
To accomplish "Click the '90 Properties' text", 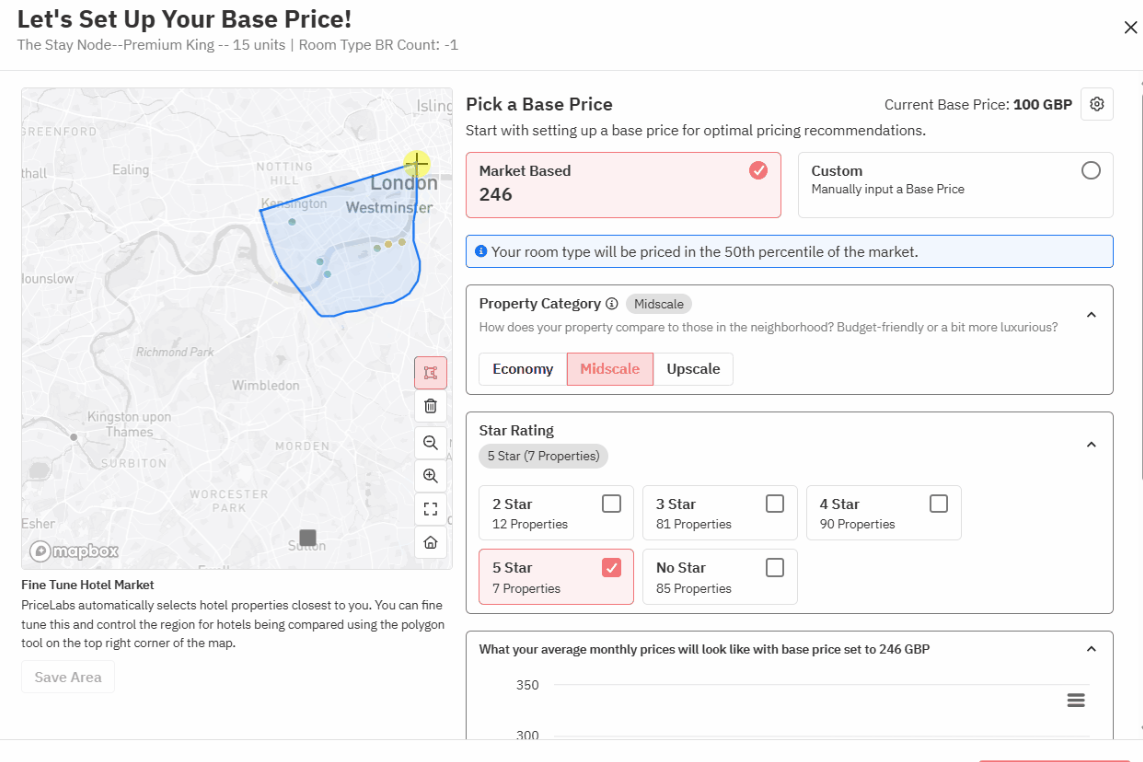I will coord(857,524).
